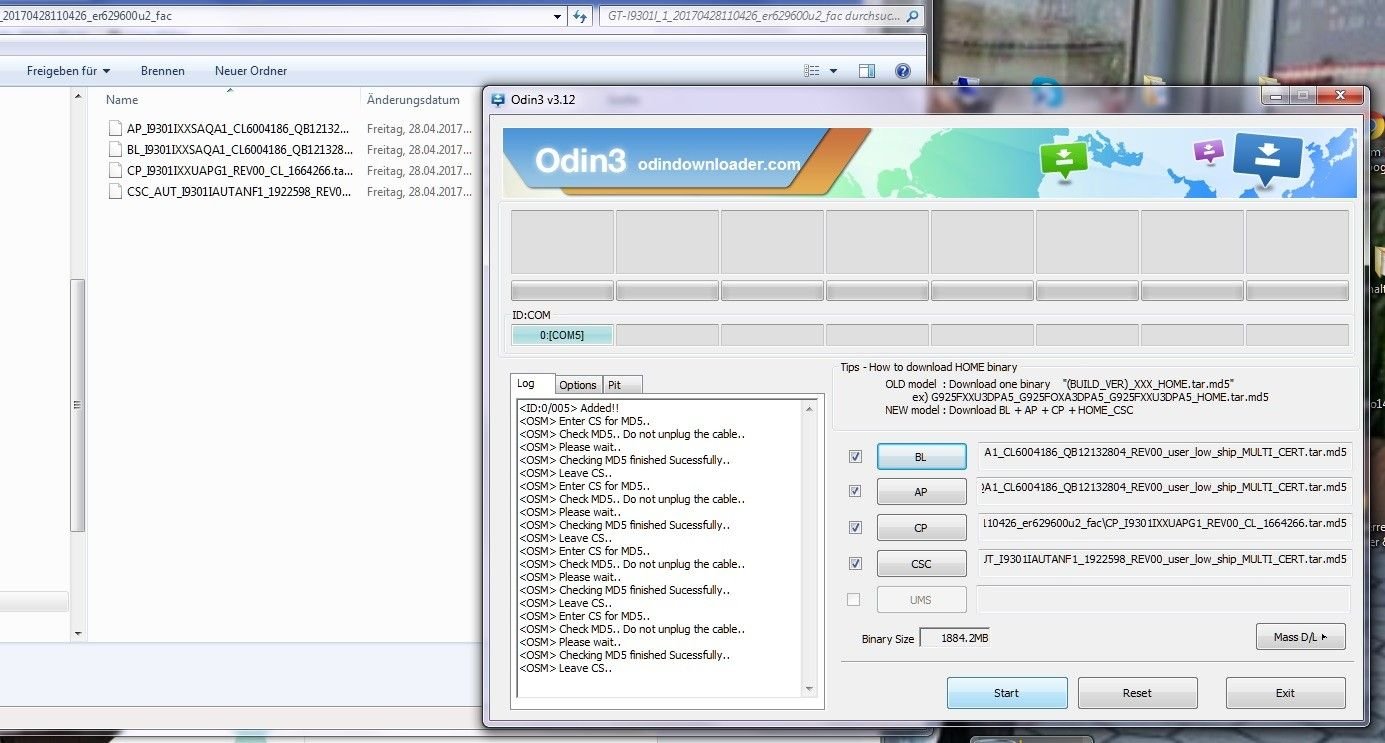The height and width of the screenshot is (743, 1385).
Task: Click down arrow of Odin log scrollbar
Action: click(x=809, y=689)
